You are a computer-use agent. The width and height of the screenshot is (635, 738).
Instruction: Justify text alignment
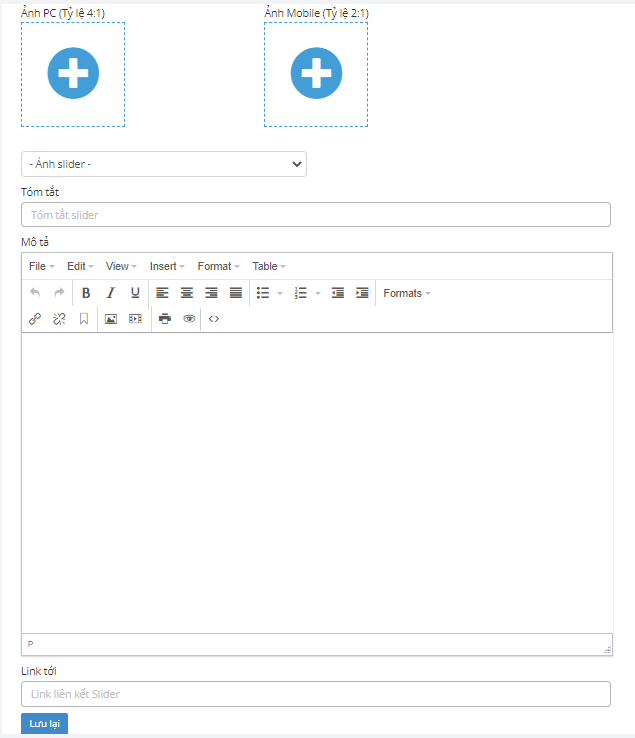coord(236,293)
